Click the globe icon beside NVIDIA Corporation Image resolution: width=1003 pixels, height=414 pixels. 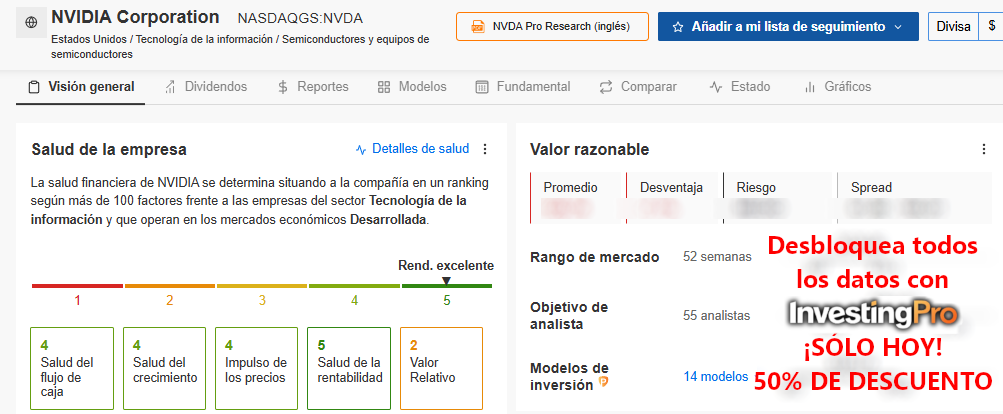click(31, 22)
